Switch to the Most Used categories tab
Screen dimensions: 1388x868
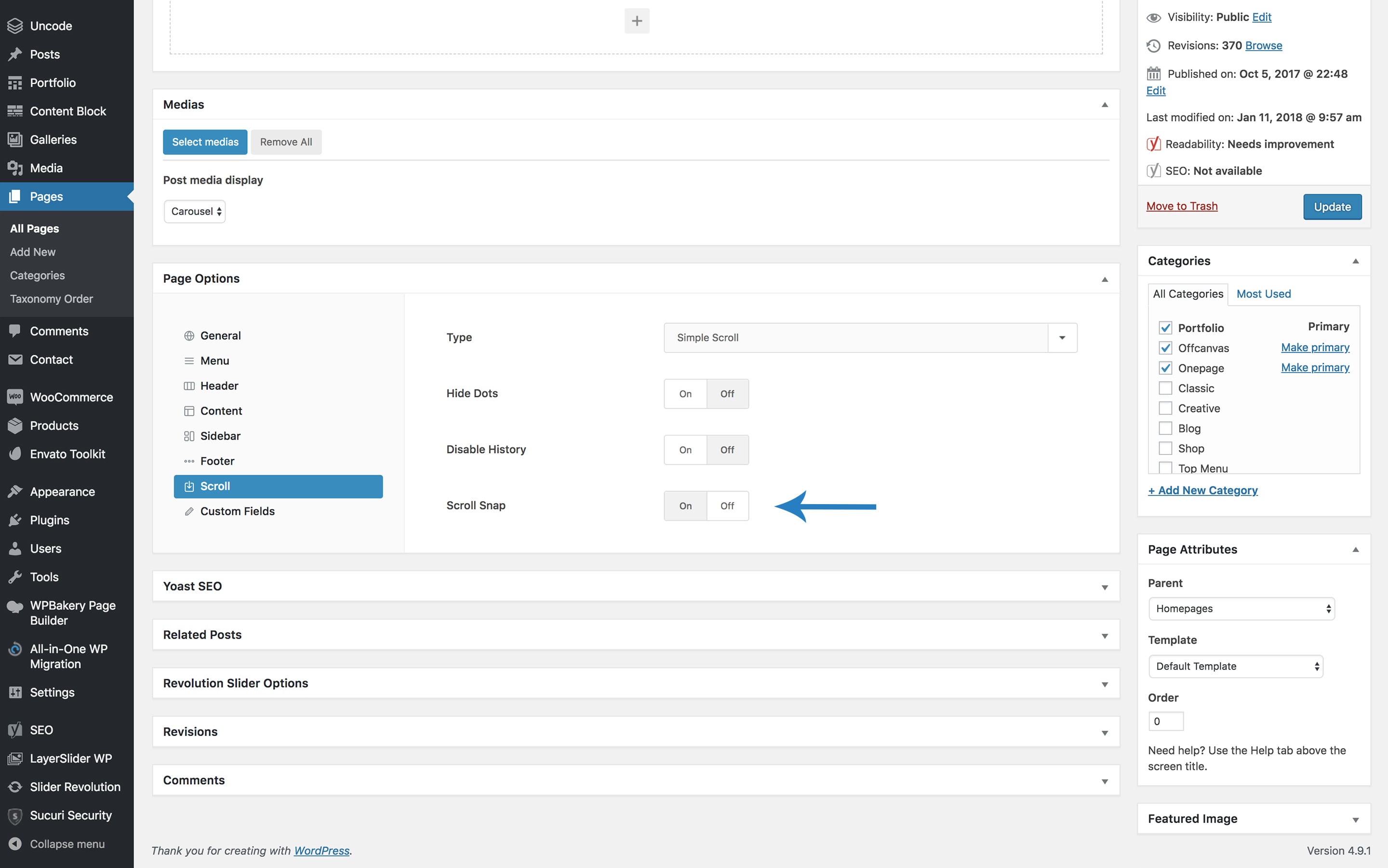click(x=1263, y=294)
